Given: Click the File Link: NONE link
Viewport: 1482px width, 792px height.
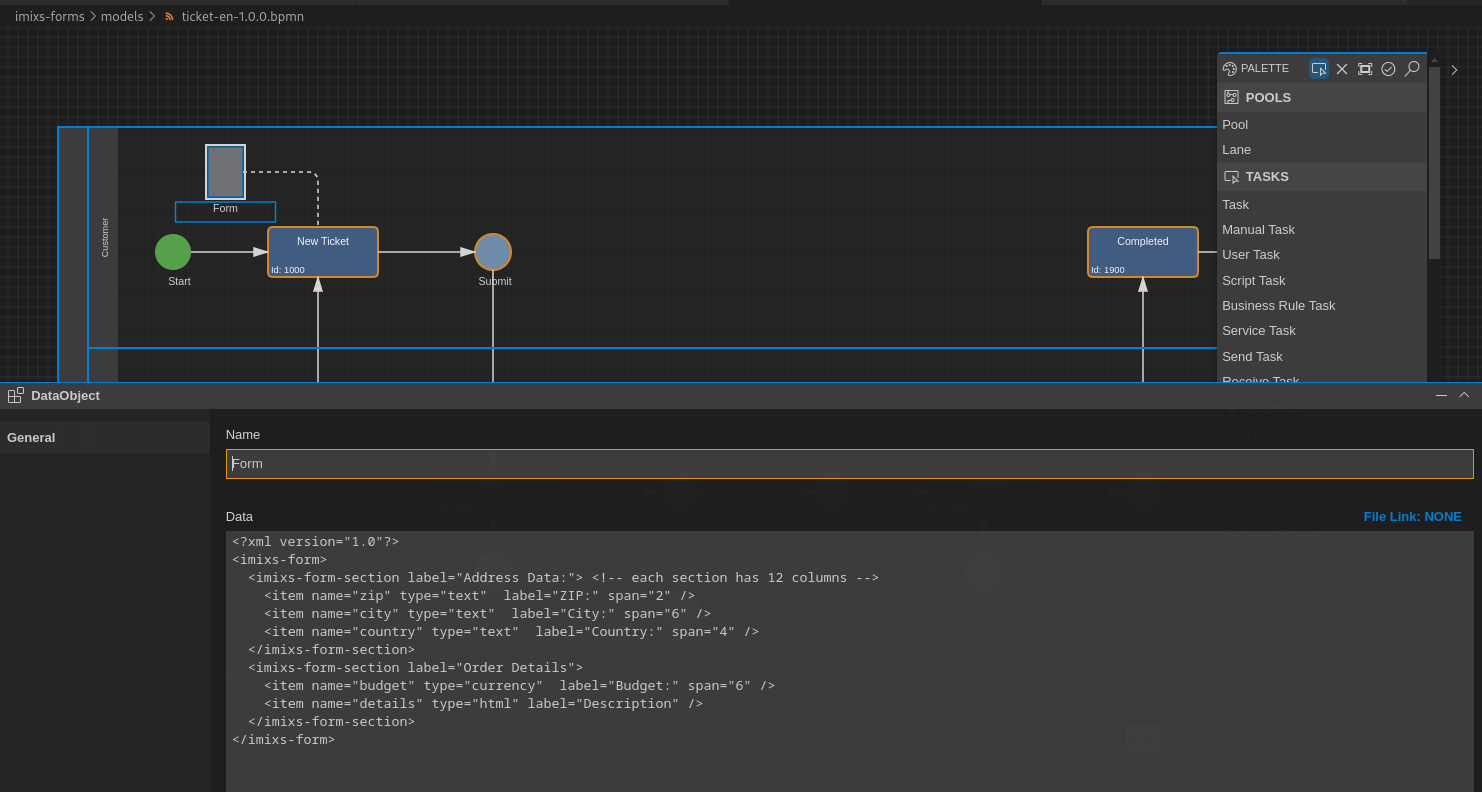Looking at the screenshot, I should 1412,517.
